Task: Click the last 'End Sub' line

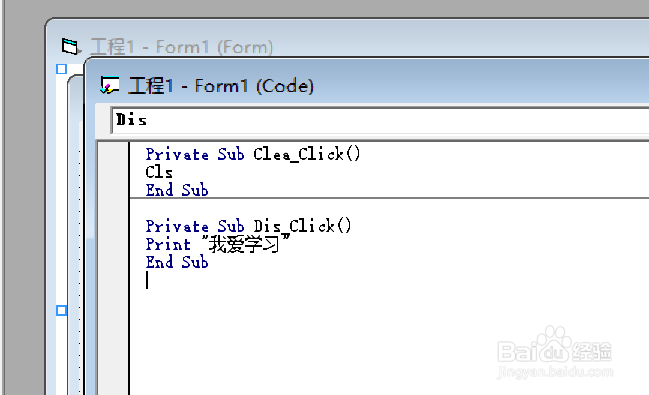Action: tap(177, 262)
